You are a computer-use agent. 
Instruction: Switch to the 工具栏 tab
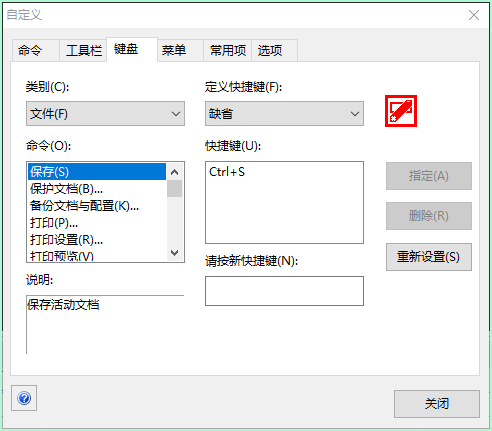pyautogui.click(x=84, y=50)
